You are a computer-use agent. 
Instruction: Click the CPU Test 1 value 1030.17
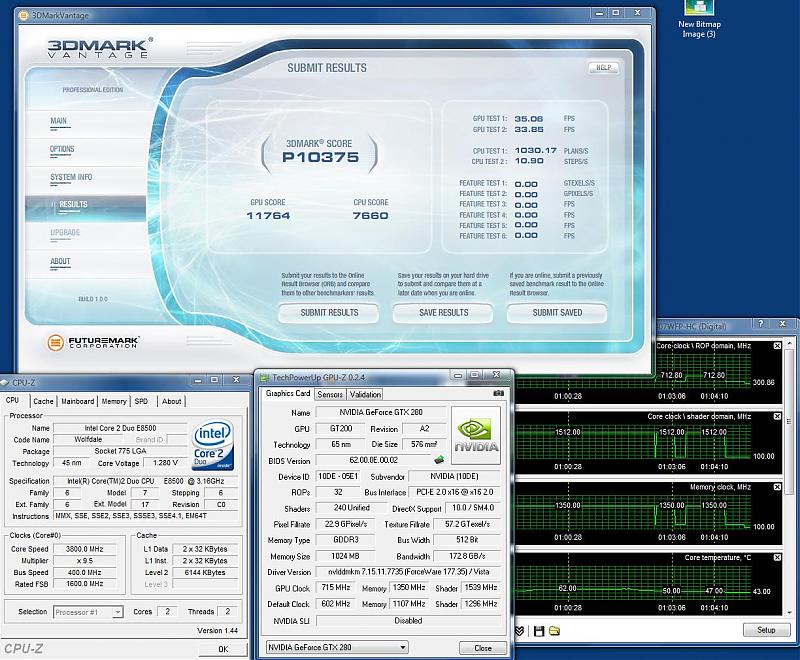click(x=535, y=150)
